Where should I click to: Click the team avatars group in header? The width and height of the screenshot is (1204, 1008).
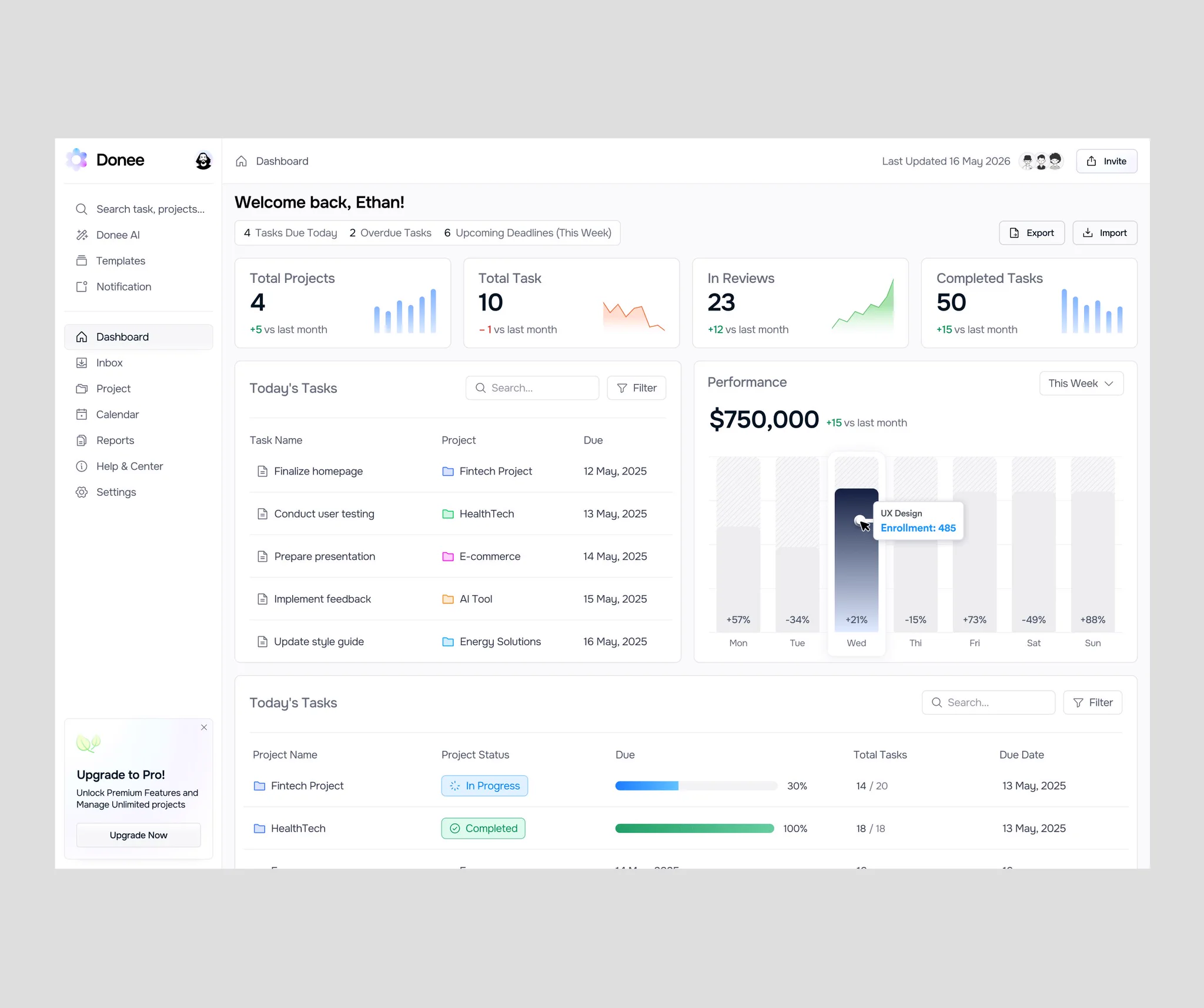tap(1041, 161)
